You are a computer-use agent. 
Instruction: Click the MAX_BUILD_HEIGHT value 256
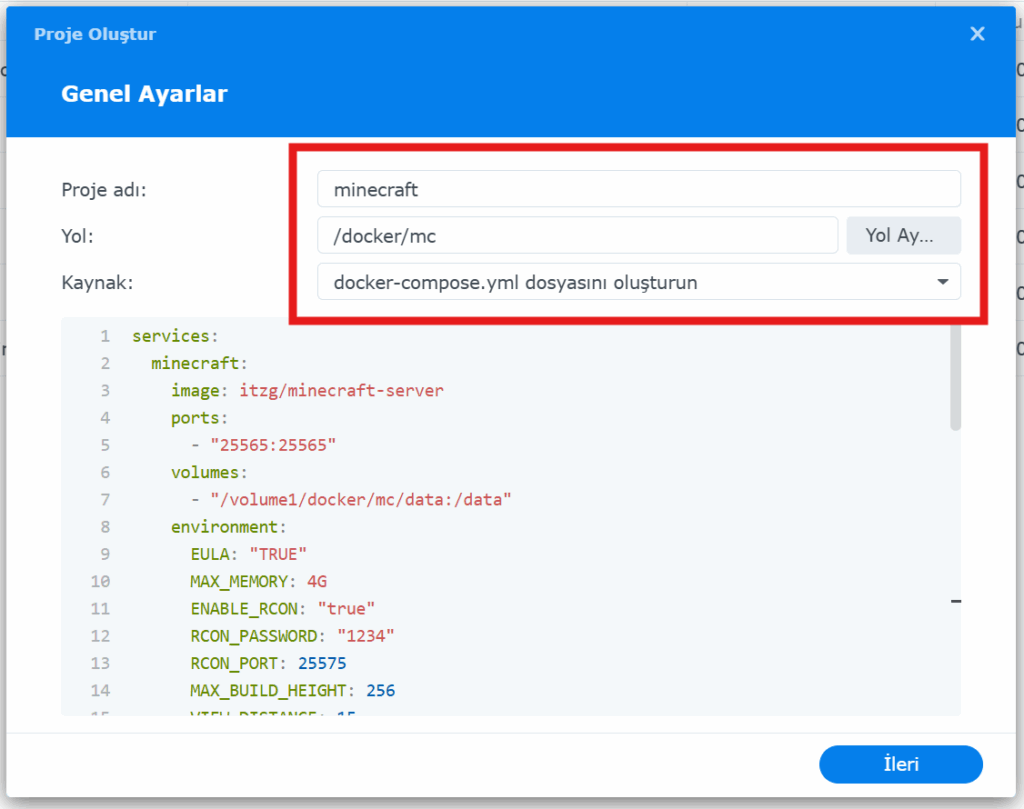click(381, 690)
